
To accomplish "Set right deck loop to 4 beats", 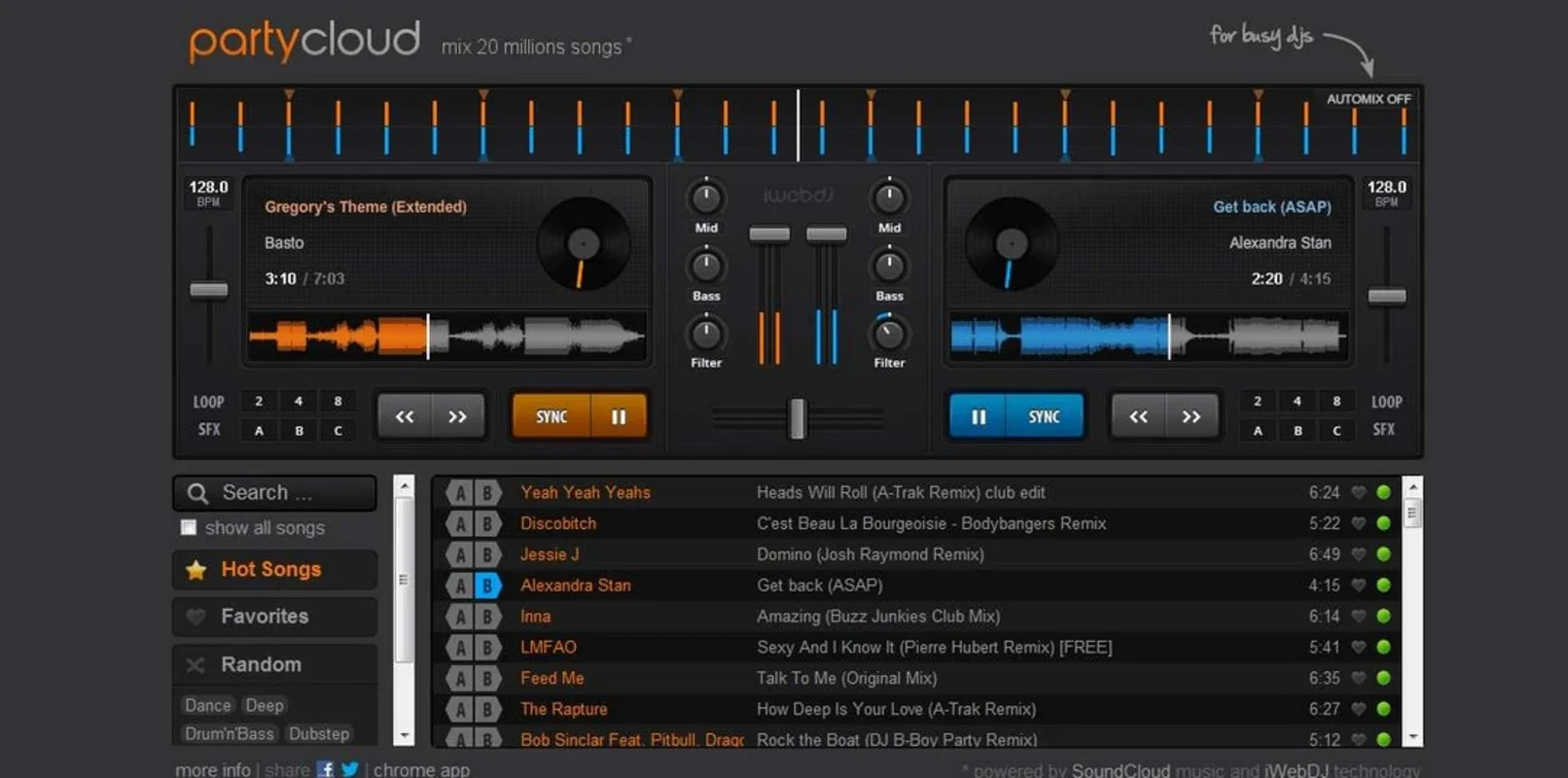I will tap(1298, 401).
